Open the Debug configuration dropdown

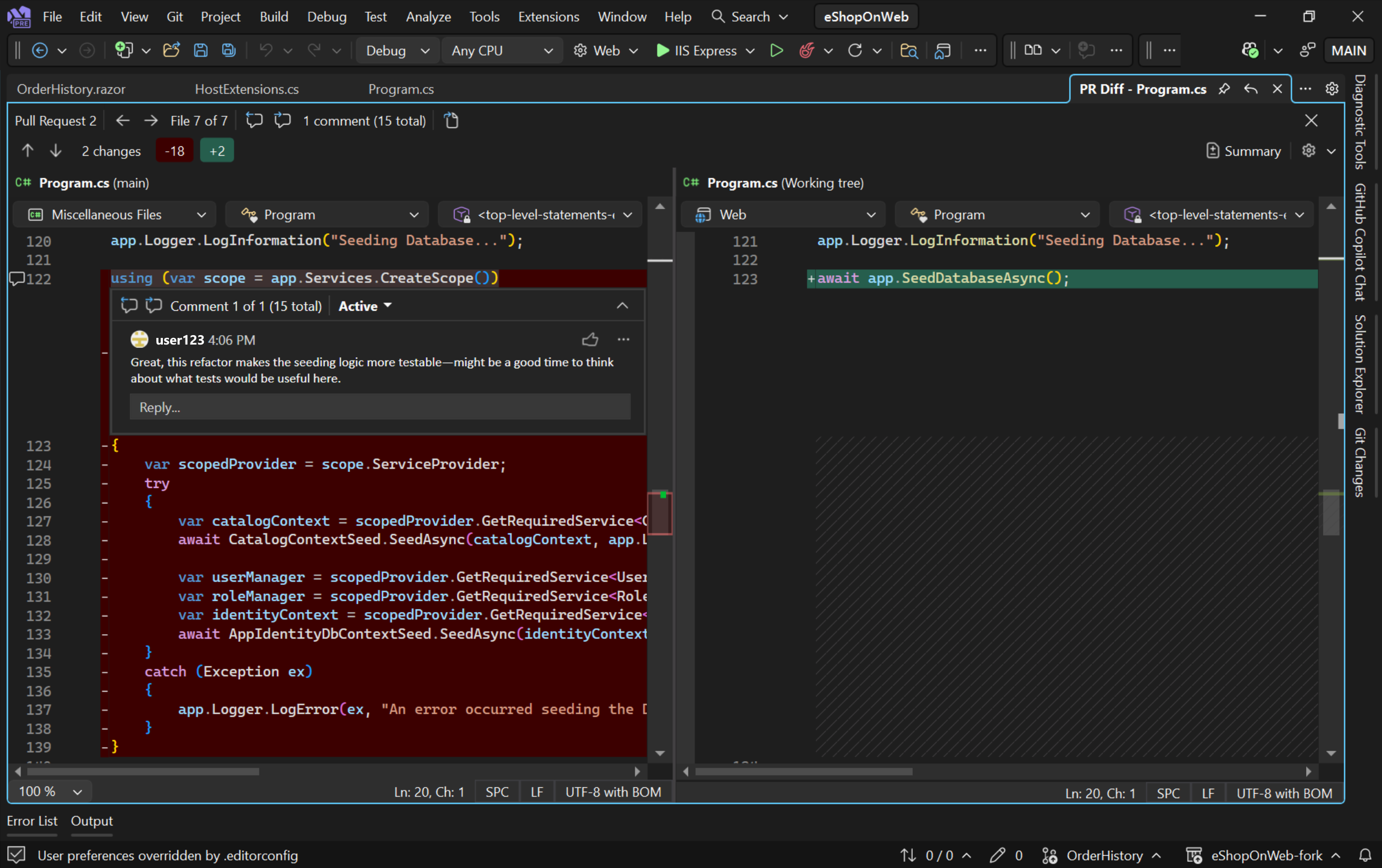(x=397, y=50)
